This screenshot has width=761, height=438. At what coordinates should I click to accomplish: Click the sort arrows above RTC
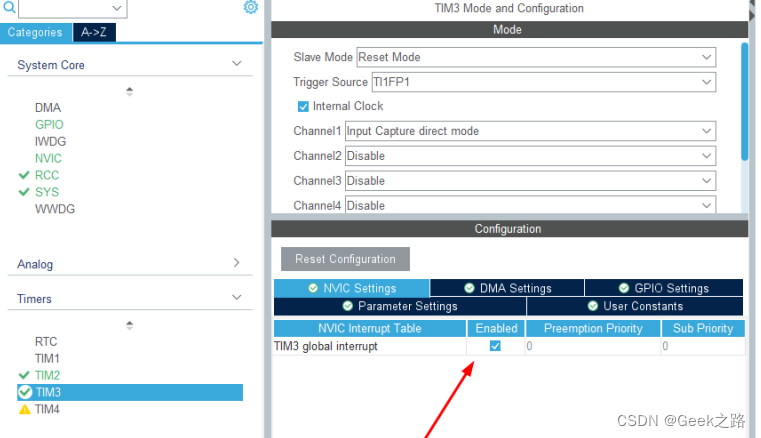(x=129, y=325)
